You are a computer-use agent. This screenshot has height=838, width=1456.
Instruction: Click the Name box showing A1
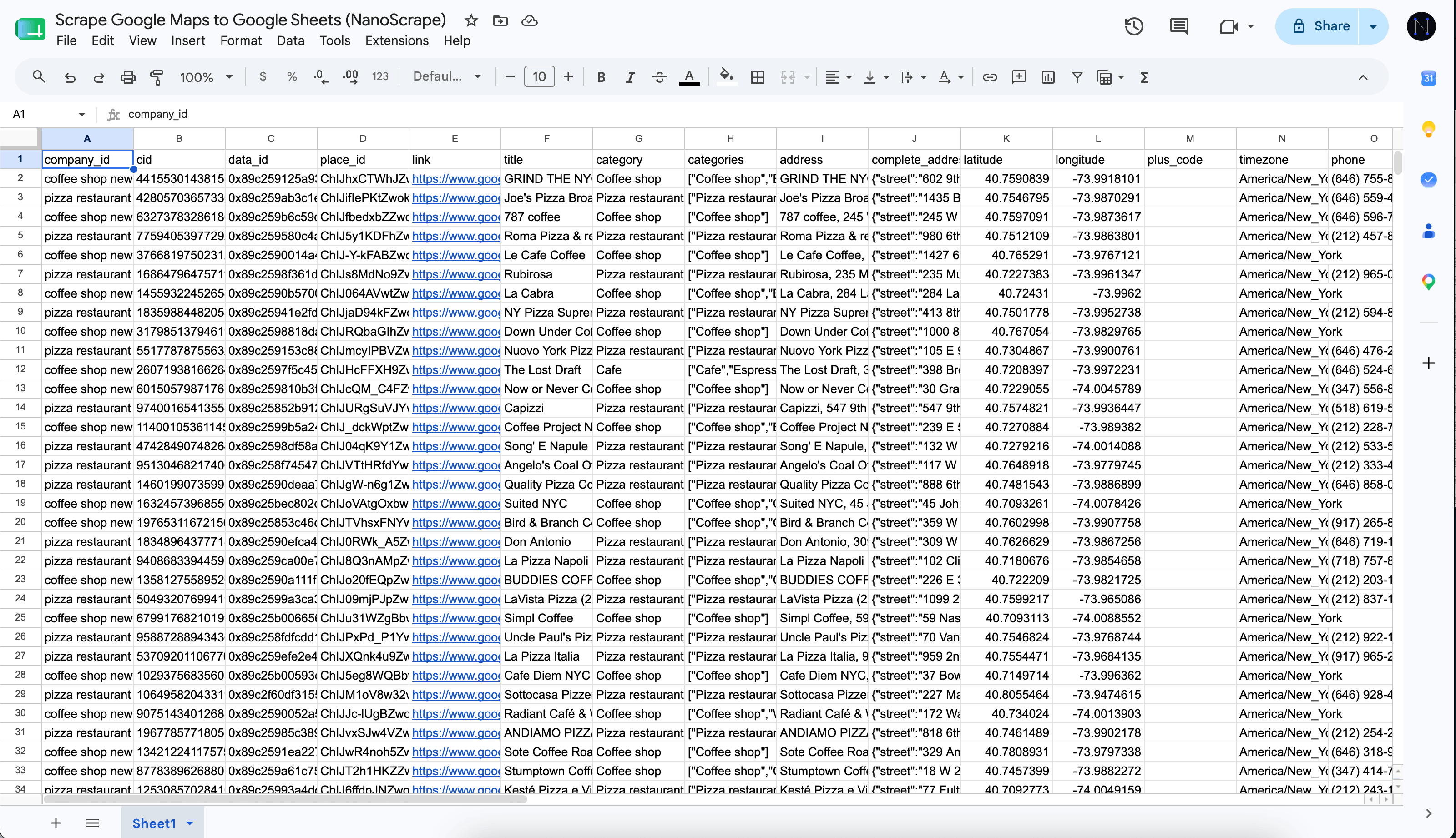tap(49, 114)
